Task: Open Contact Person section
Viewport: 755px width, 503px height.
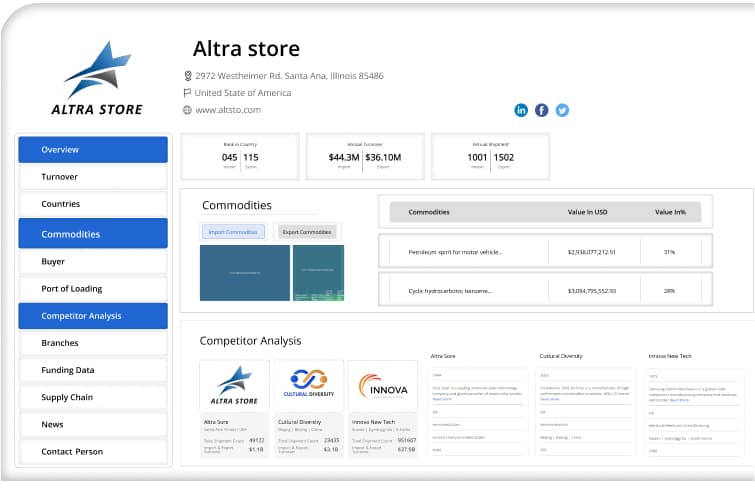Action: click(x=93, y=451)
